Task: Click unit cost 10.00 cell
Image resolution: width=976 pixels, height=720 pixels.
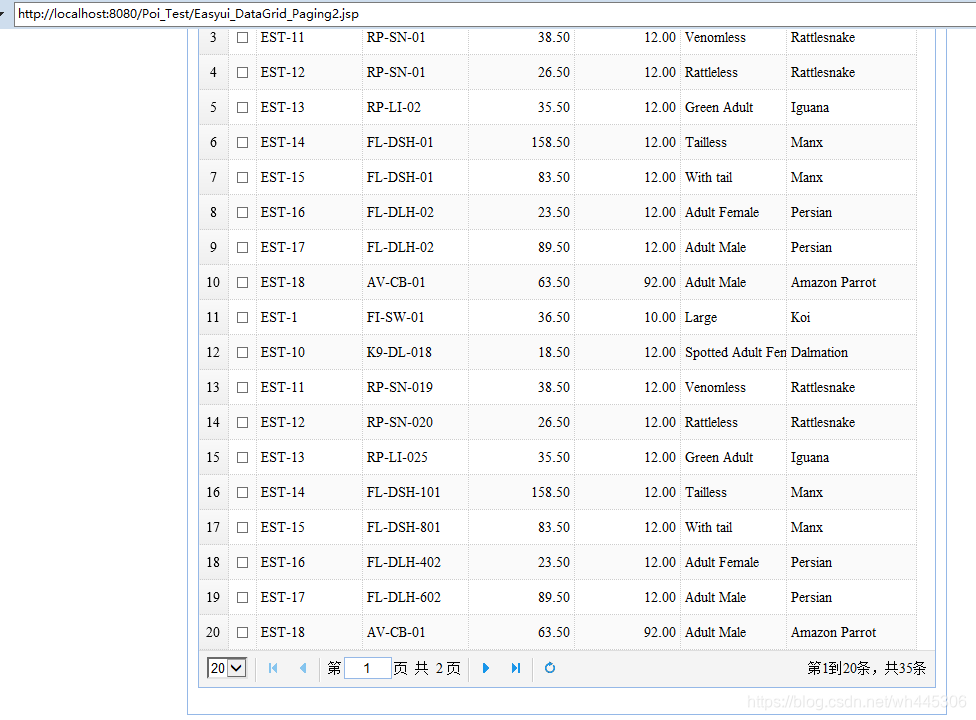Action: (x=627, y=317)
